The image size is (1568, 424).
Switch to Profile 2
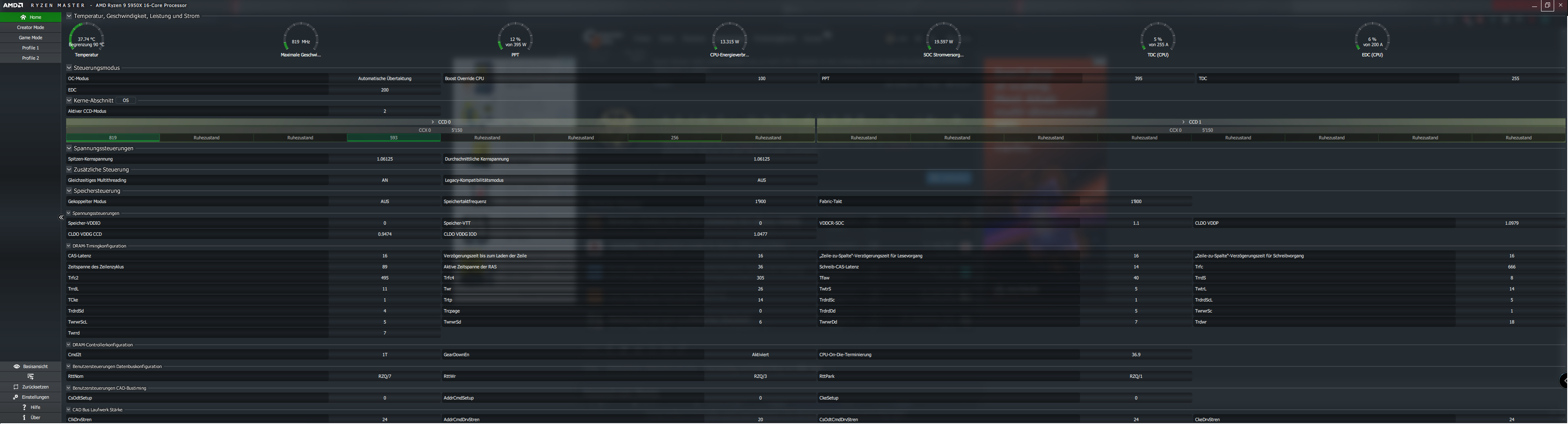pos(31,58)
